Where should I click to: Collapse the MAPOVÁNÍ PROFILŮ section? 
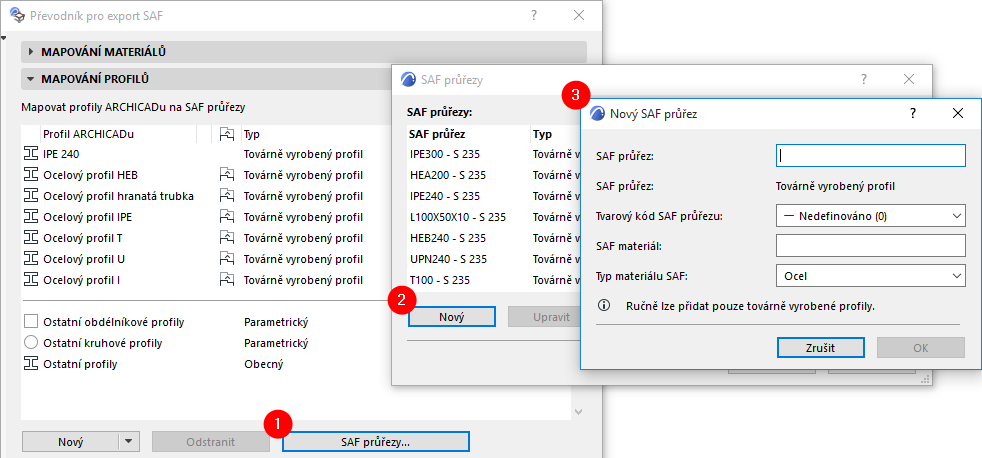(x=207, y=80)
